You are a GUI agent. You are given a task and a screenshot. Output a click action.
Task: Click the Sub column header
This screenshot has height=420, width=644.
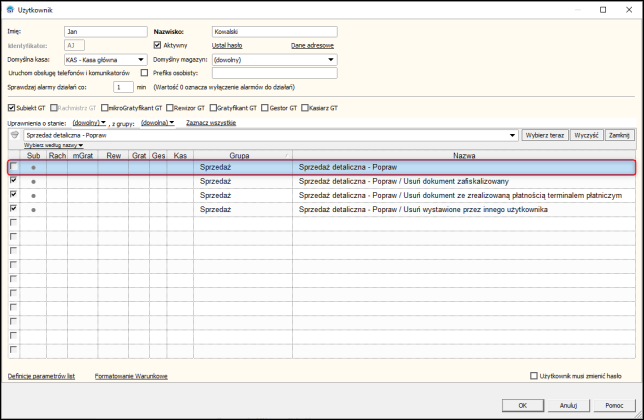pyautogui.click(x=33, y=156)
